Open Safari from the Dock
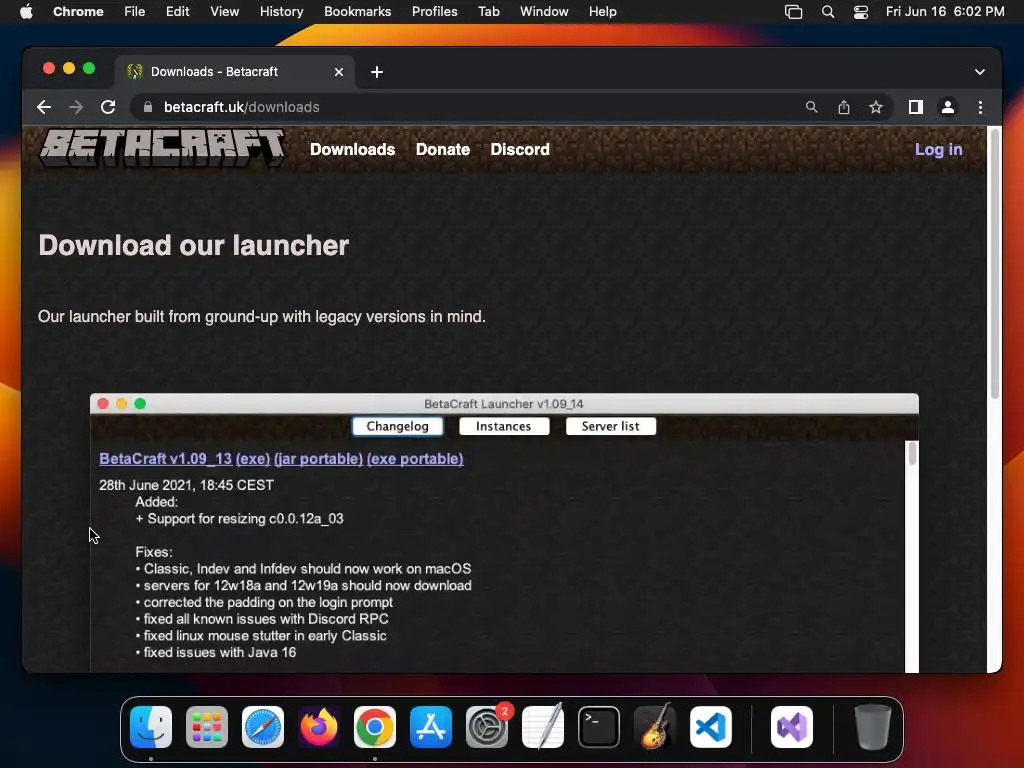Image resolution: width=1024 pixels, height=768 pixels. pyautogui.click(x=263, y=727)
